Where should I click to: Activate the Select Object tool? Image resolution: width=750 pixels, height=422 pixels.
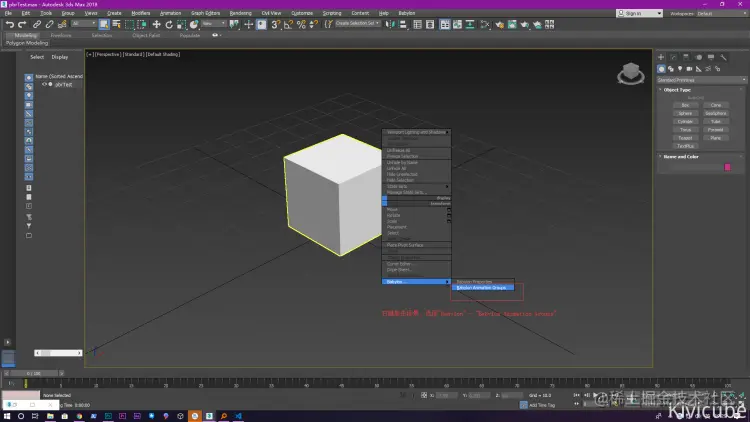[x=104, y=24]
